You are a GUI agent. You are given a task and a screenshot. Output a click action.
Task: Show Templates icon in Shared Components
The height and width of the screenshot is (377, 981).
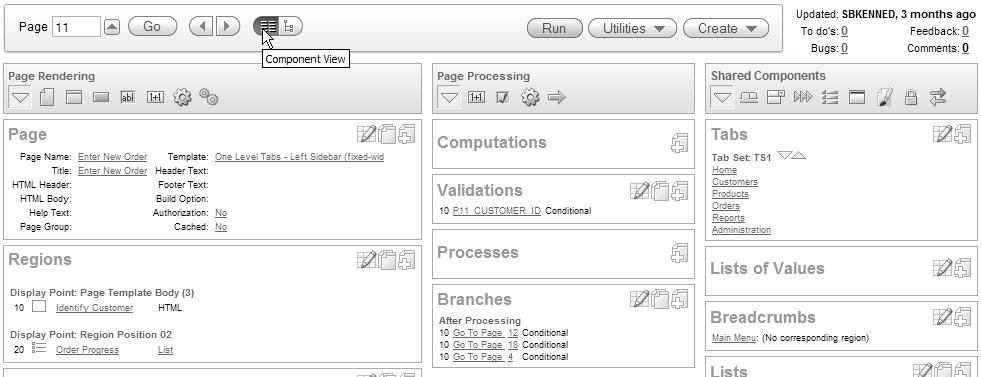[856, 98]
